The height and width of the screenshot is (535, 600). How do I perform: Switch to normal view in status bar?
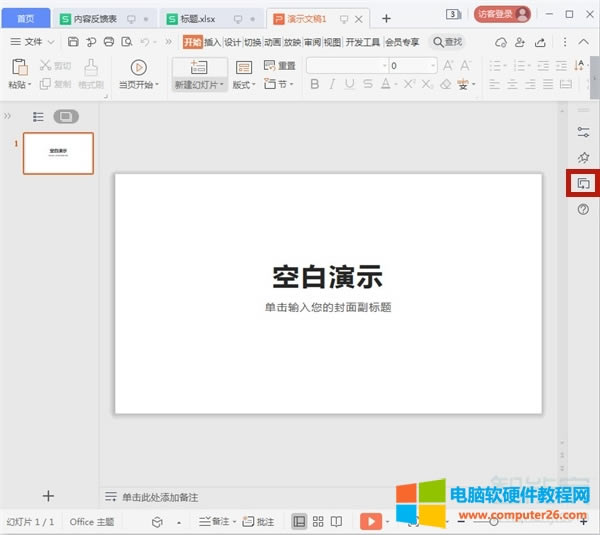[x=299, y=522]
